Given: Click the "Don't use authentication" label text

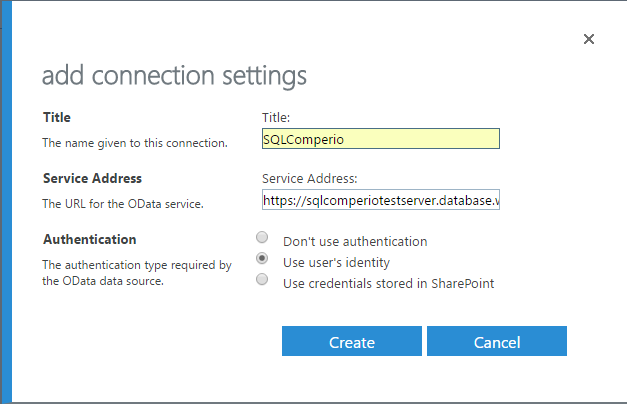Looking at the screenshot, I should (x=355, y=242).
